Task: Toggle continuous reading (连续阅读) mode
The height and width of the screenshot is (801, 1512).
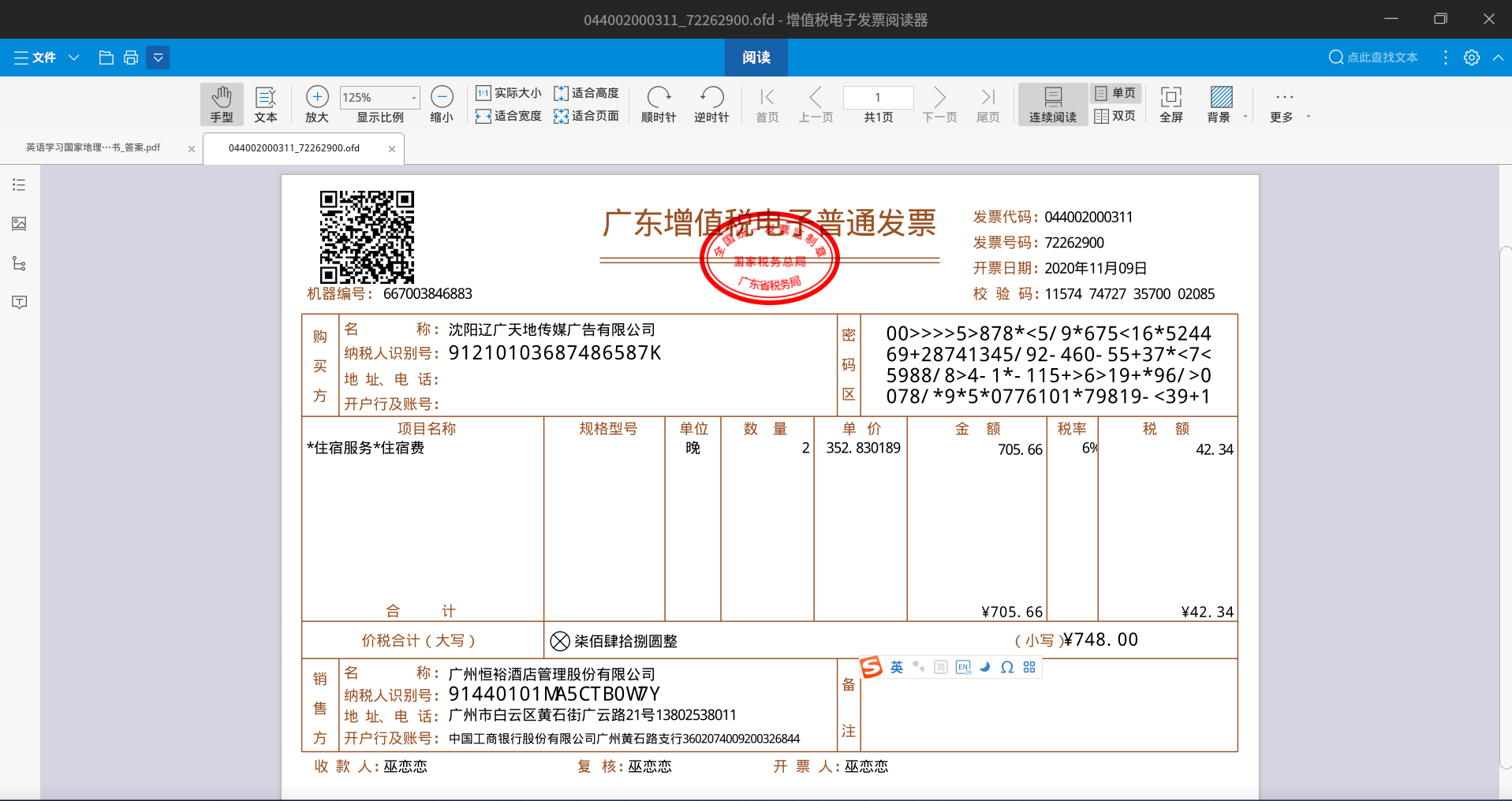Action: (1053, 104)
